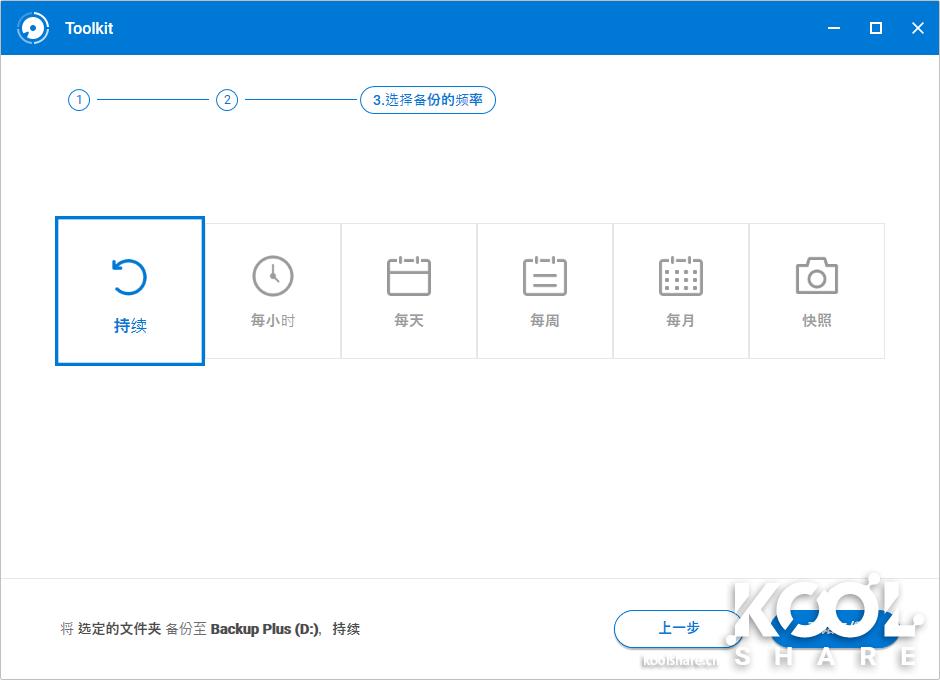
Task: Choose the 每月 monthly calendar grid icon
Action: click(681, 276)
